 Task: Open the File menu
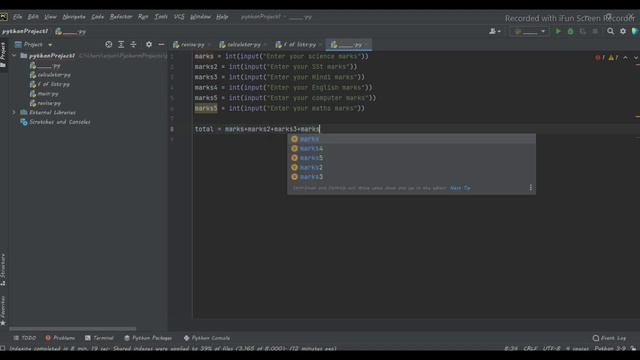[18, 17]
